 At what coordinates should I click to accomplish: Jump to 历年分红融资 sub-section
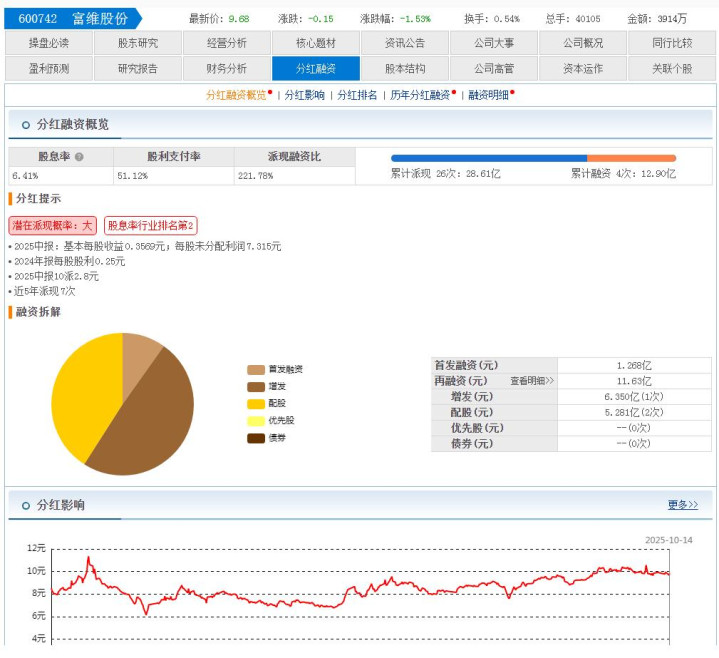tap(420, 95)
